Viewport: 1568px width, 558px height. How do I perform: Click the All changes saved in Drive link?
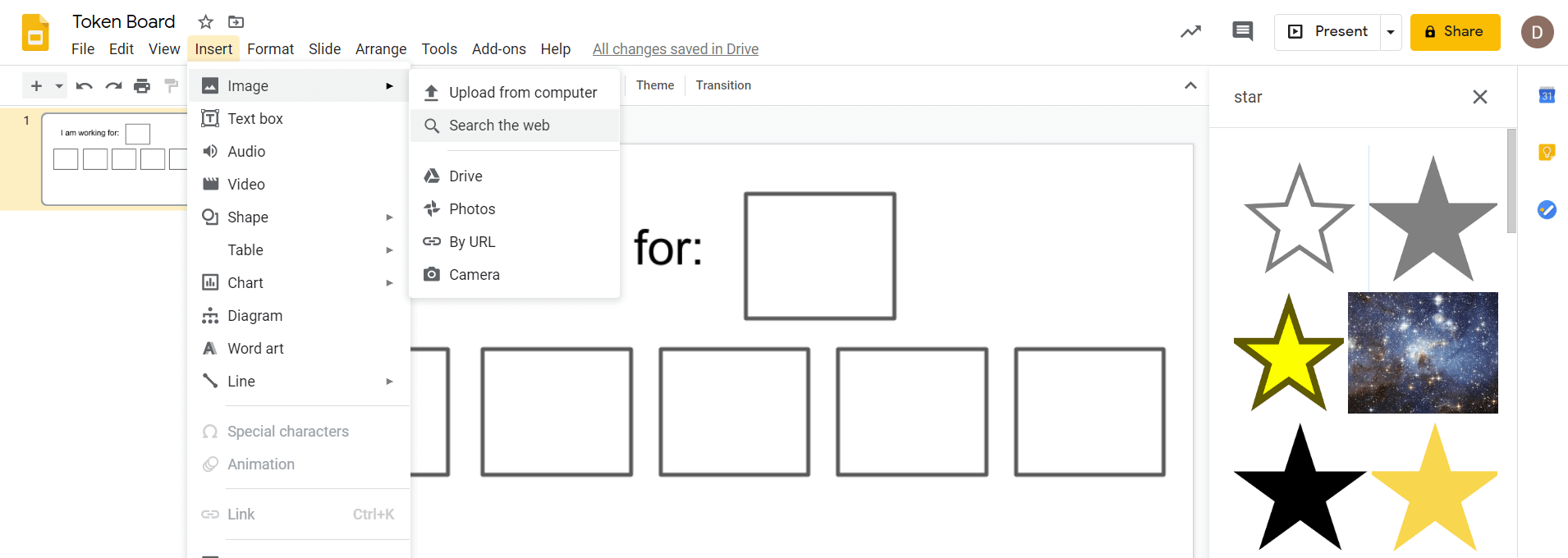coord(675,48)
